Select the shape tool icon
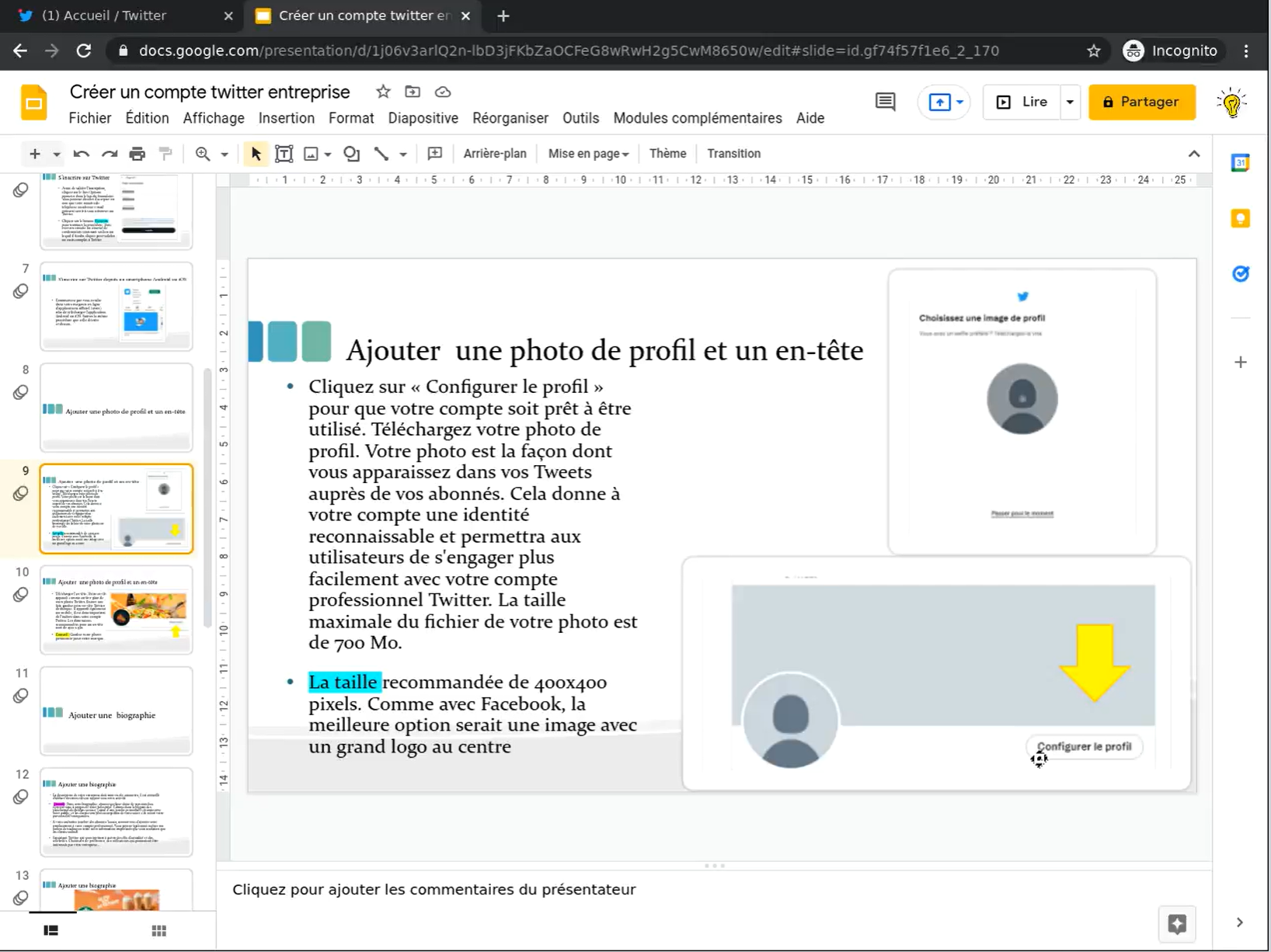Image resolution: width=1271 pixels, height=952 pixels. point(351,154)
